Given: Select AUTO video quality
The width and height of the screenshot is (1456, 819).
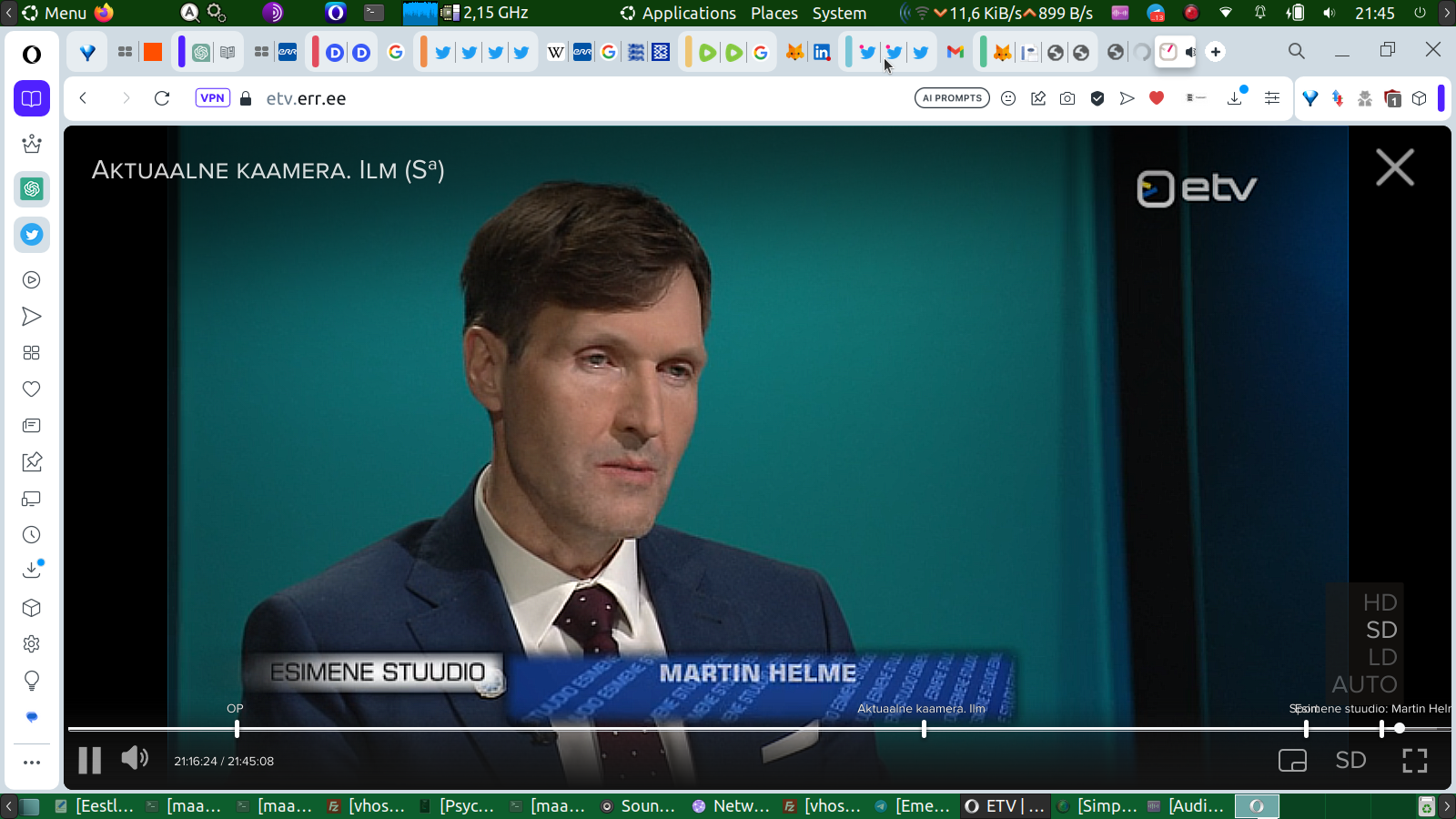Looking at the screenshot, I should coord(1364,684).
